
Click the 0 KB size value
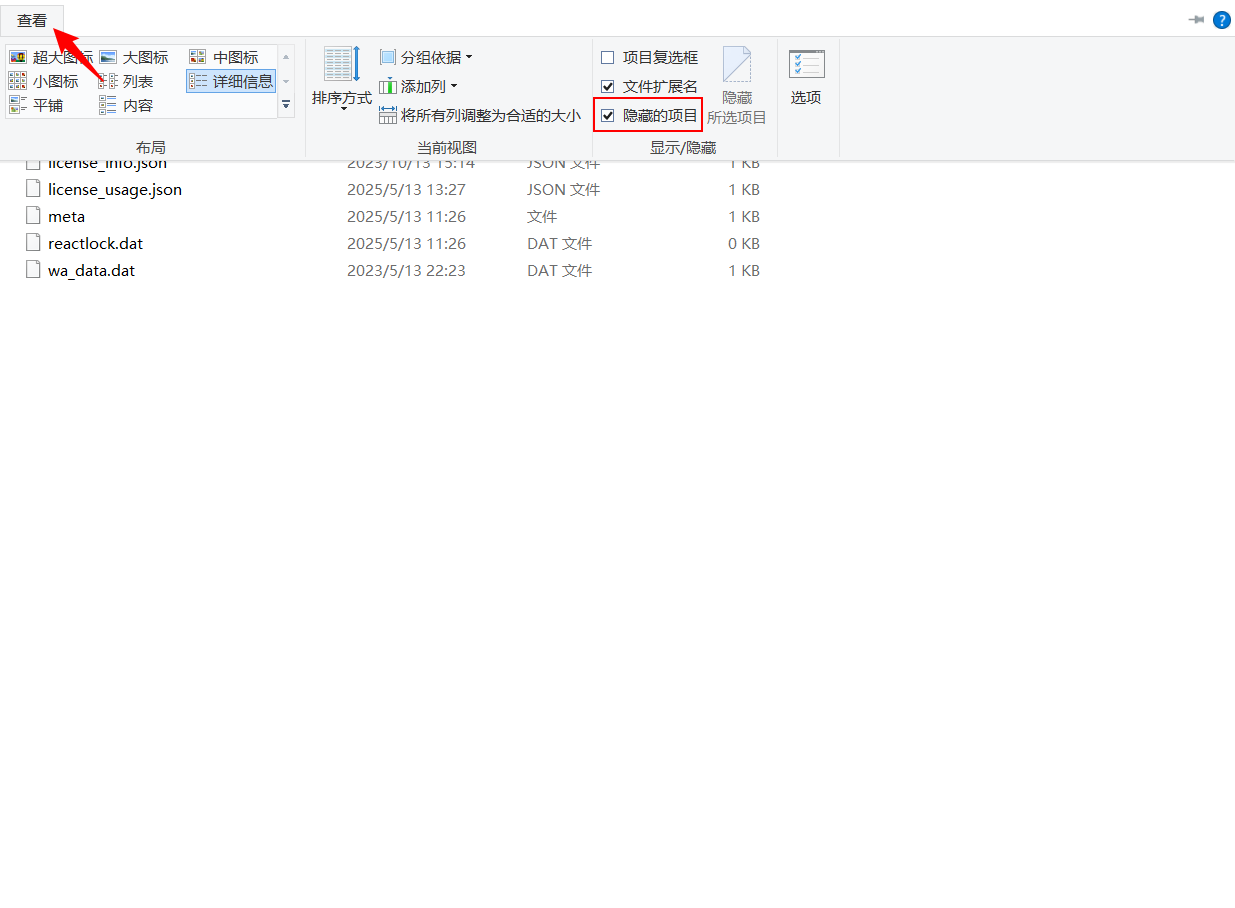click(744, 243)
